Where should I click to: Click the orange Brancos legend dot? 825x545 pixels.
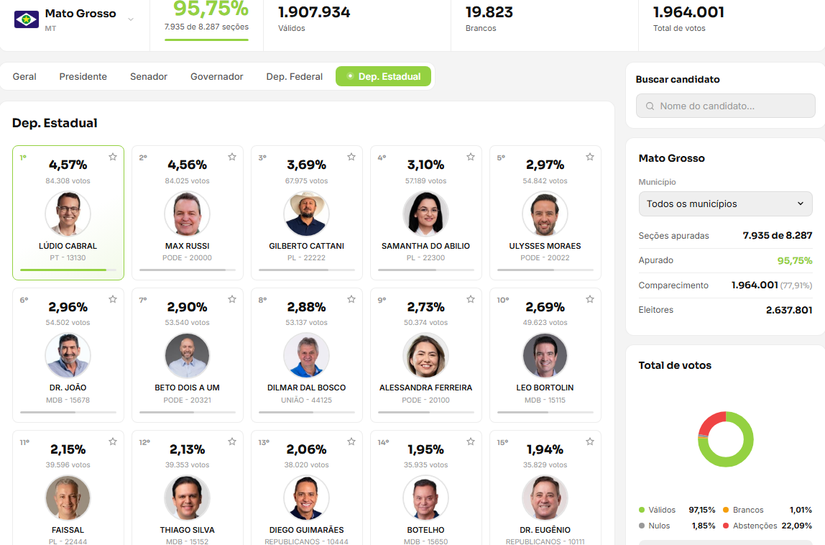tap(726, 510)
